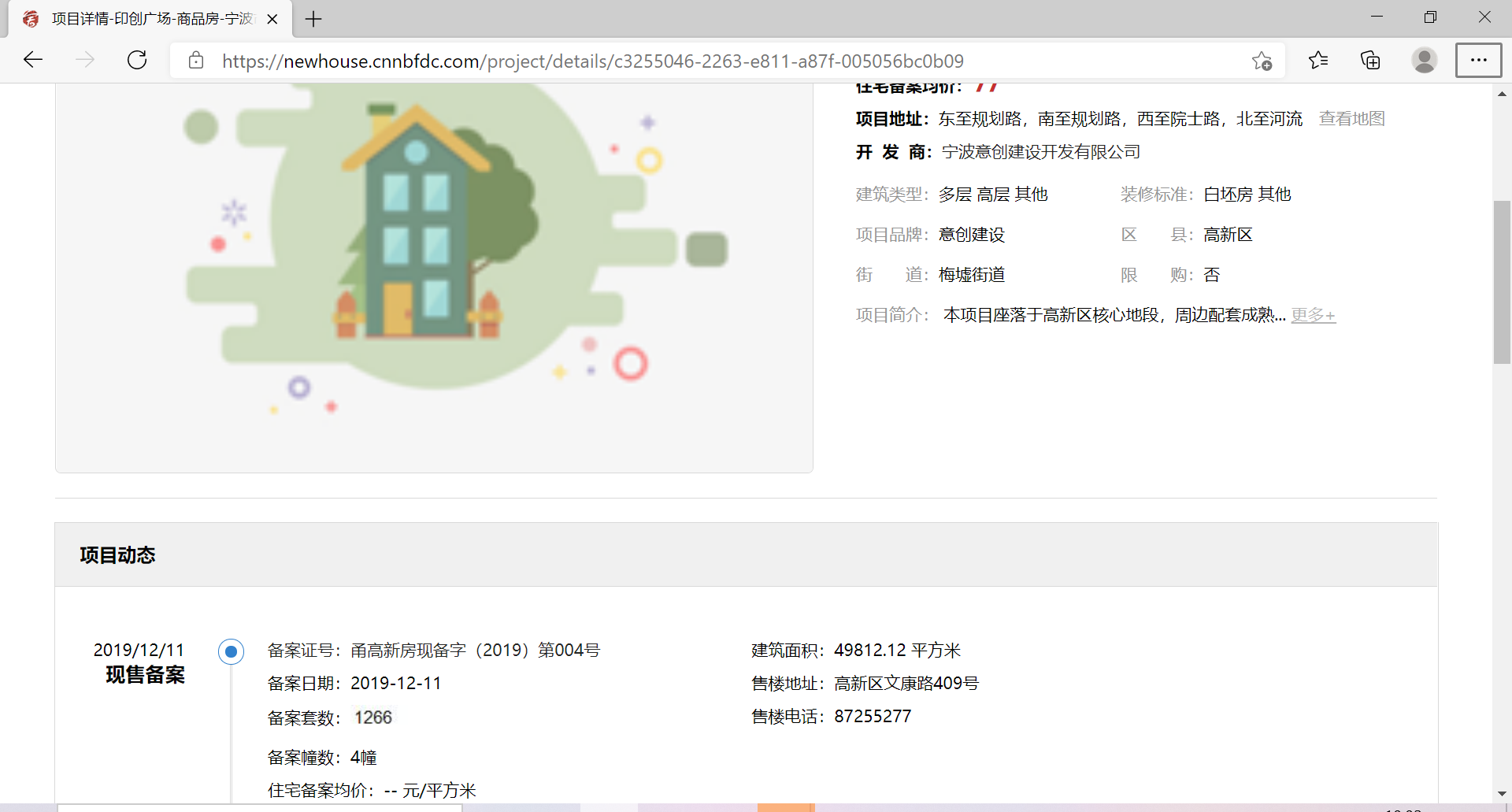Click the vertical scrollbar thumb
This screenshot has width=1512, height=812.
1502,282
